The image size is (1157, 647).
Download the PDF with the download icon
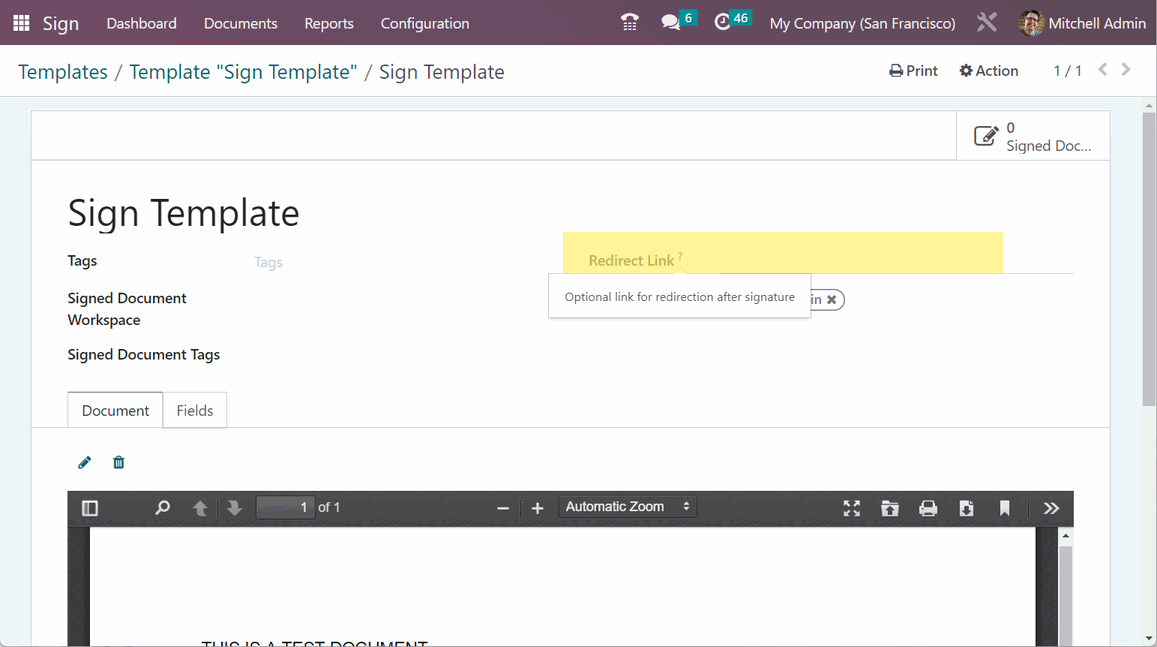[966, 508]
